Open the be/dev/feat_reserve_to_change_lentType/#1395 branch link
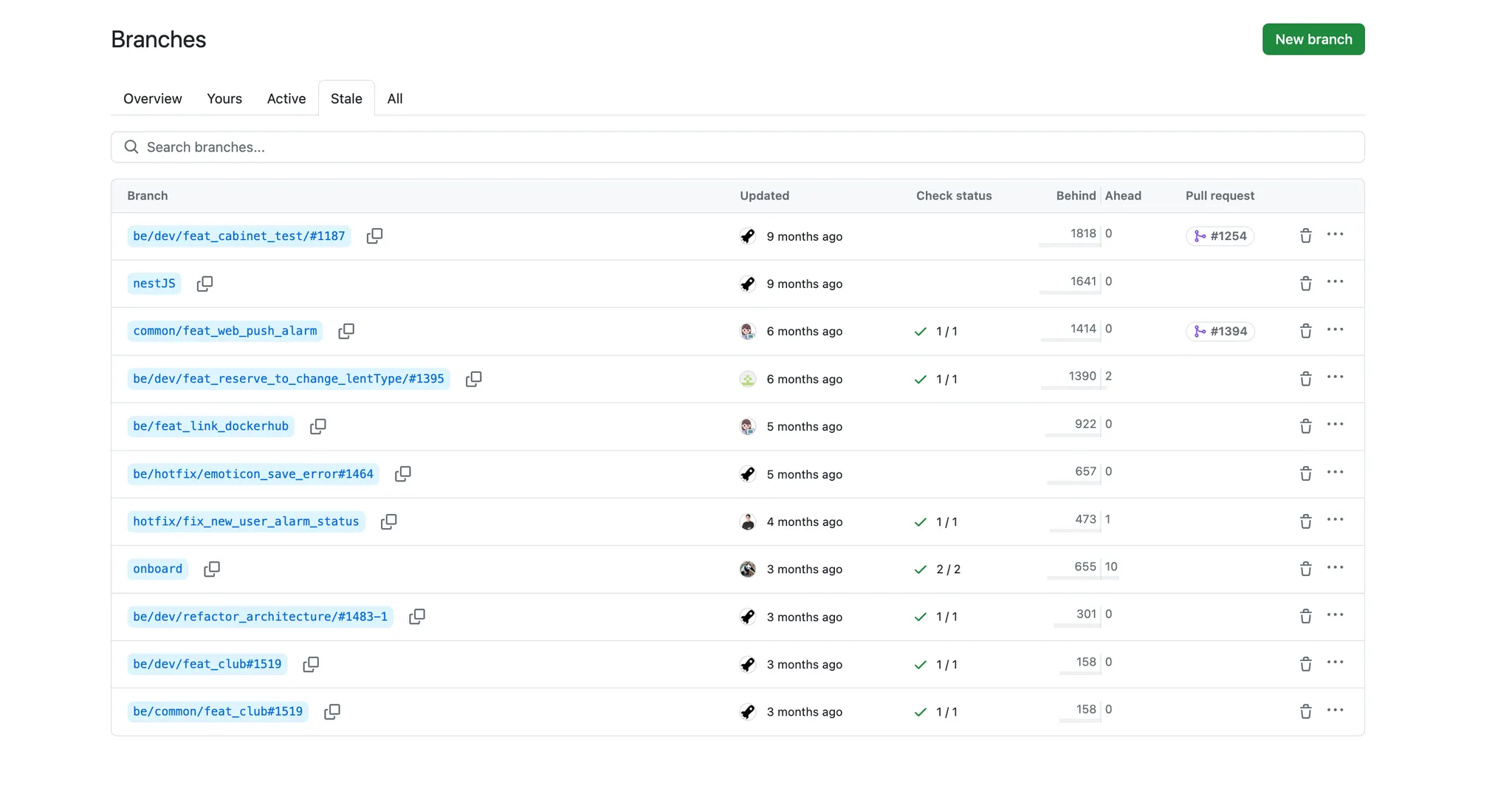 pos(288,379)
